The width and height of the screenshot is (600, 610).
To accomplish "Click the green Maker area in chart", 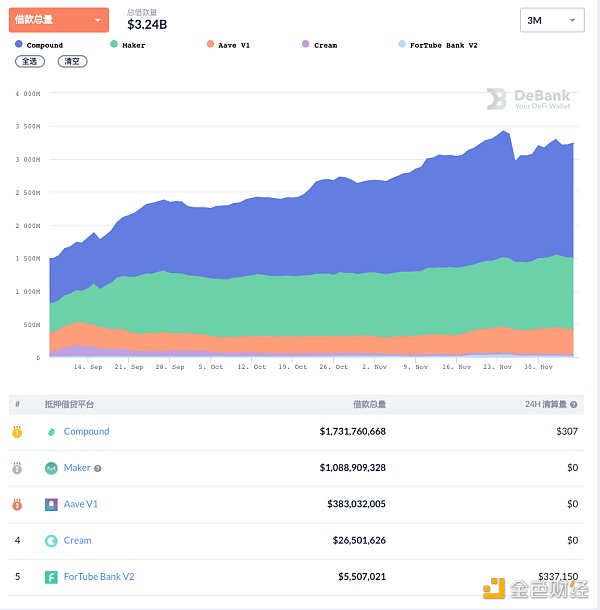I will (x=311, y=303).
